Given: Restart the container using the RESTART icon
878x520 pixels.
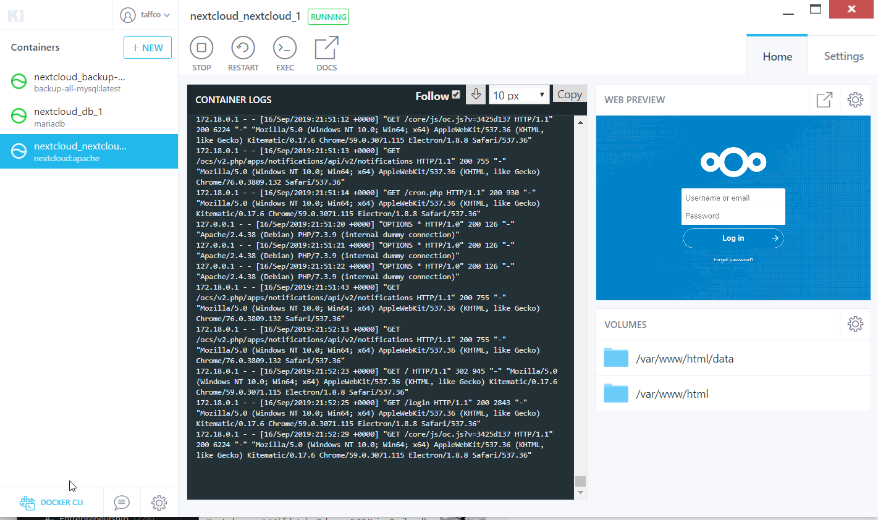Looking at the screenshot, I should pyautogui.click(x=243, y=48).
